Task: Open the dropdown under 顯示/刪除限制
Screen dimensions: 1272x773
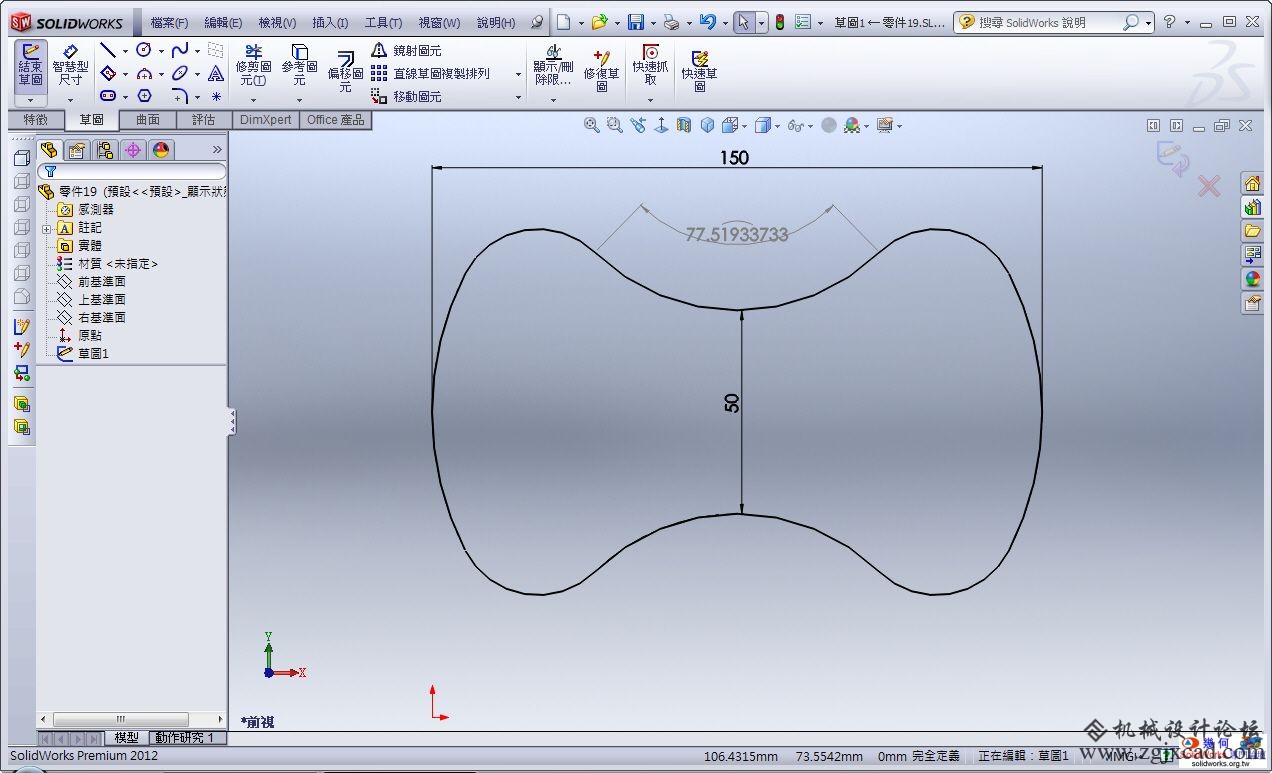Action: click(x=552, y=99)
